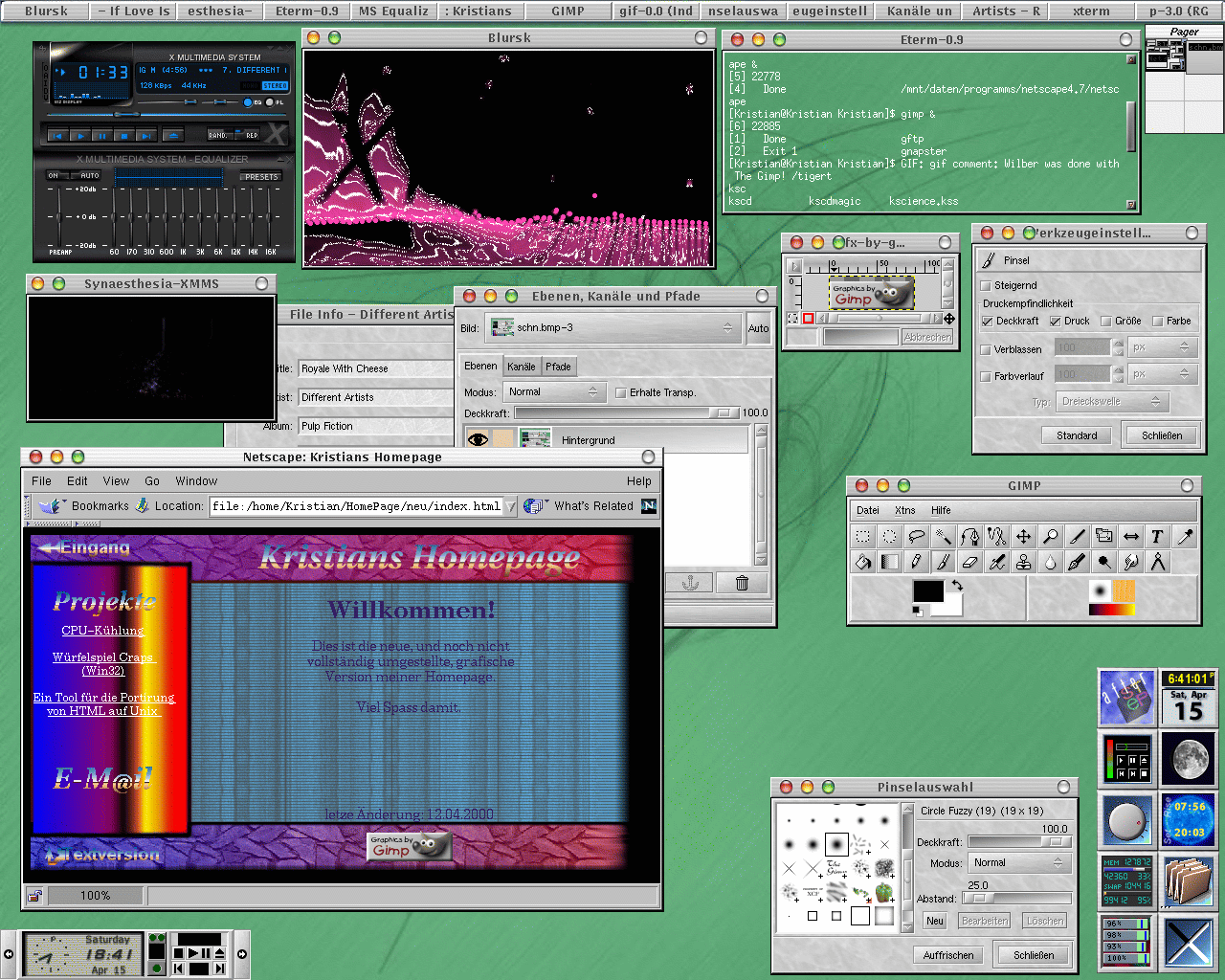Click the trash icon to delete layer
The width and height of the screenshot is (1225, 980).
(742, 583)
